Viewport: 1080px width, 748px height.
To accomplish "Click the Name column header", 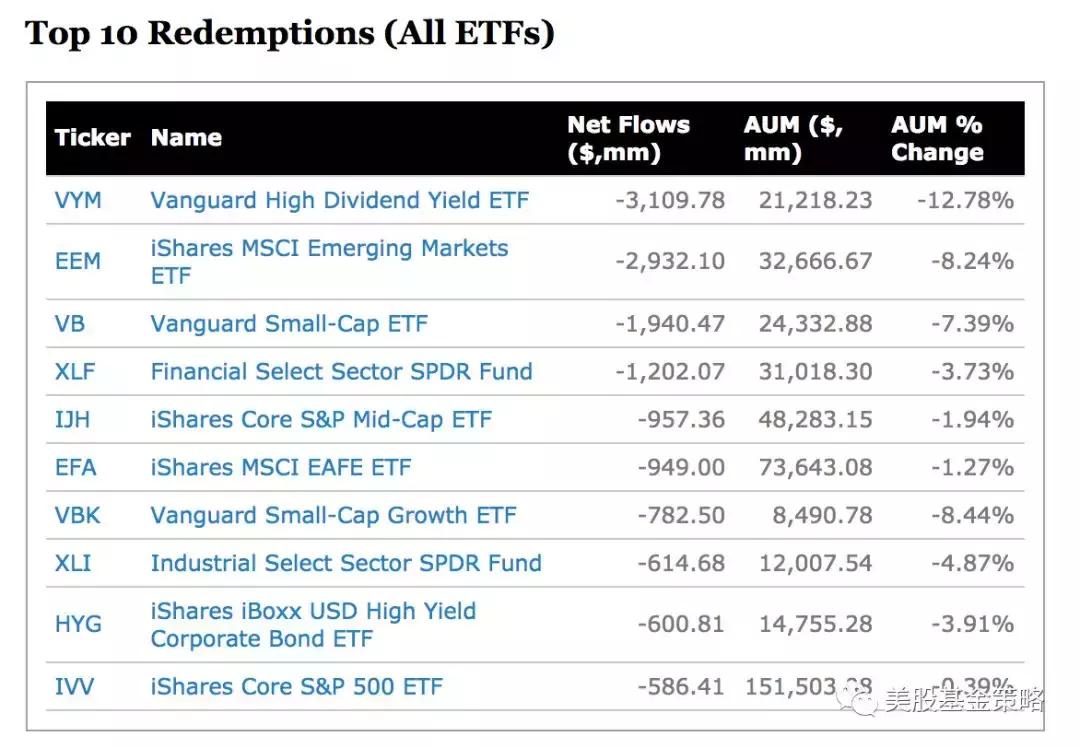I will click(x=186, y=138).
